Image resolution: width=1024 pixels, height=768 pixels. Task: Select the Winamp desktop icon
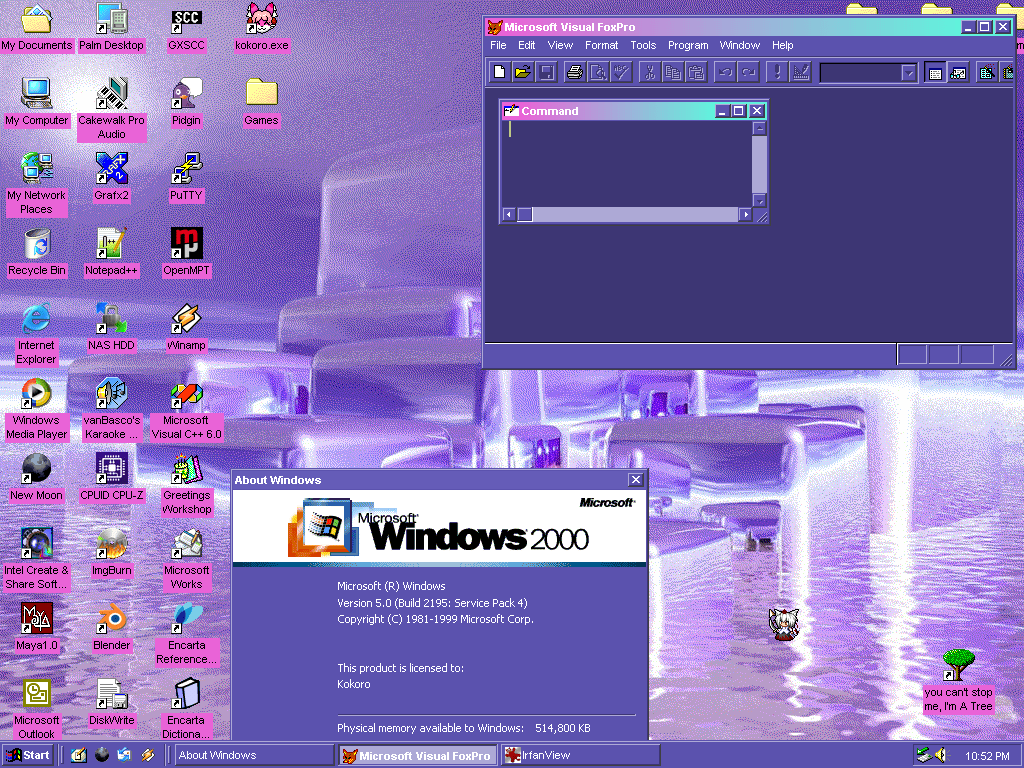(186, 320)
